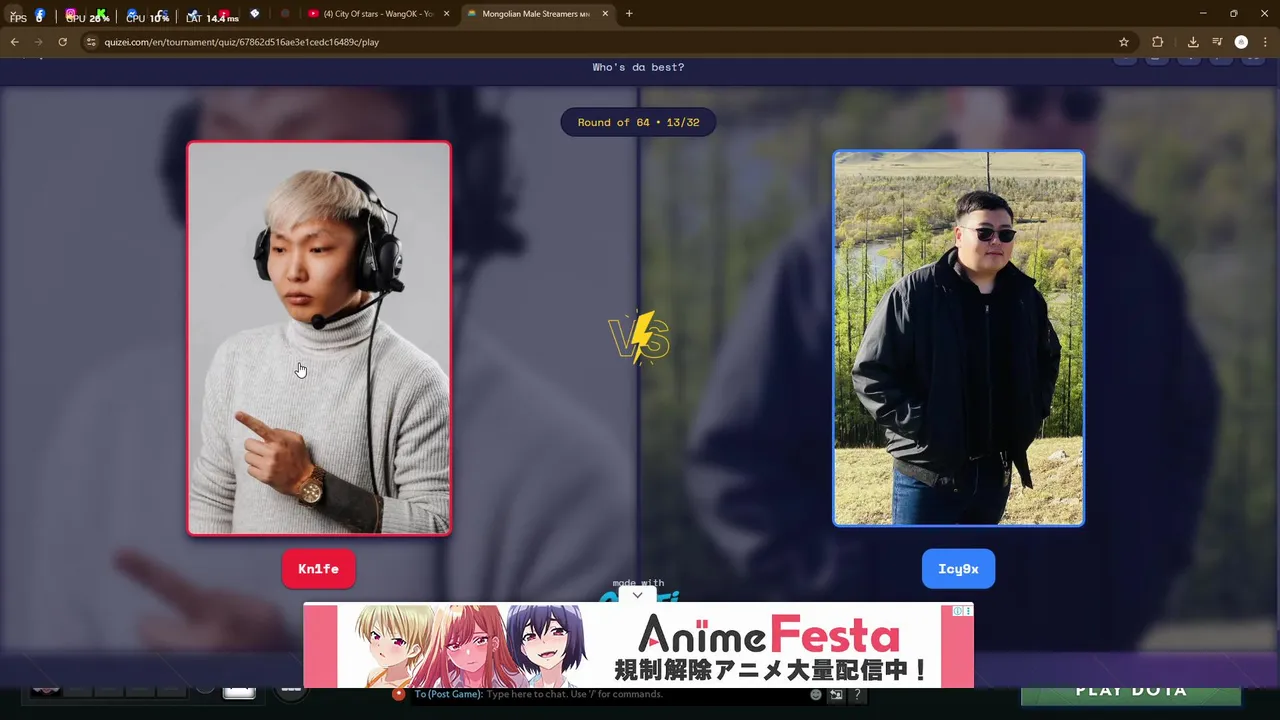Image resolution: width=1280 pixels, height=720 pixels.
Task: Open the browser profile avatar
Action: point(1241,42)
